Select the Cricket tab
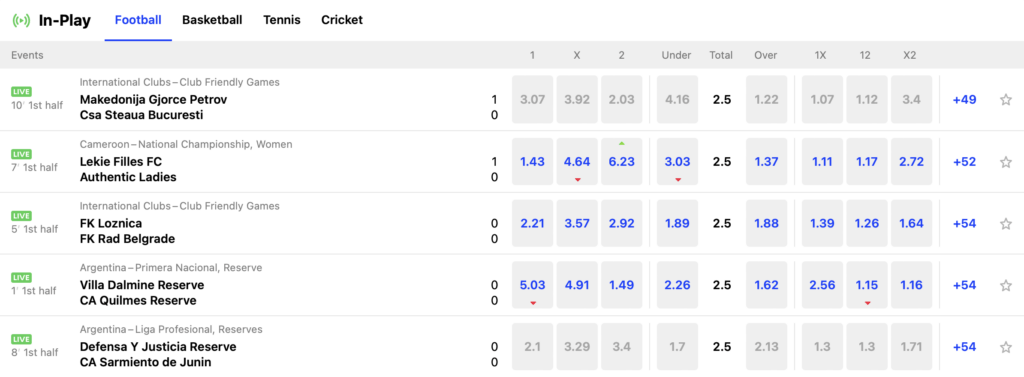 point(342,20)
